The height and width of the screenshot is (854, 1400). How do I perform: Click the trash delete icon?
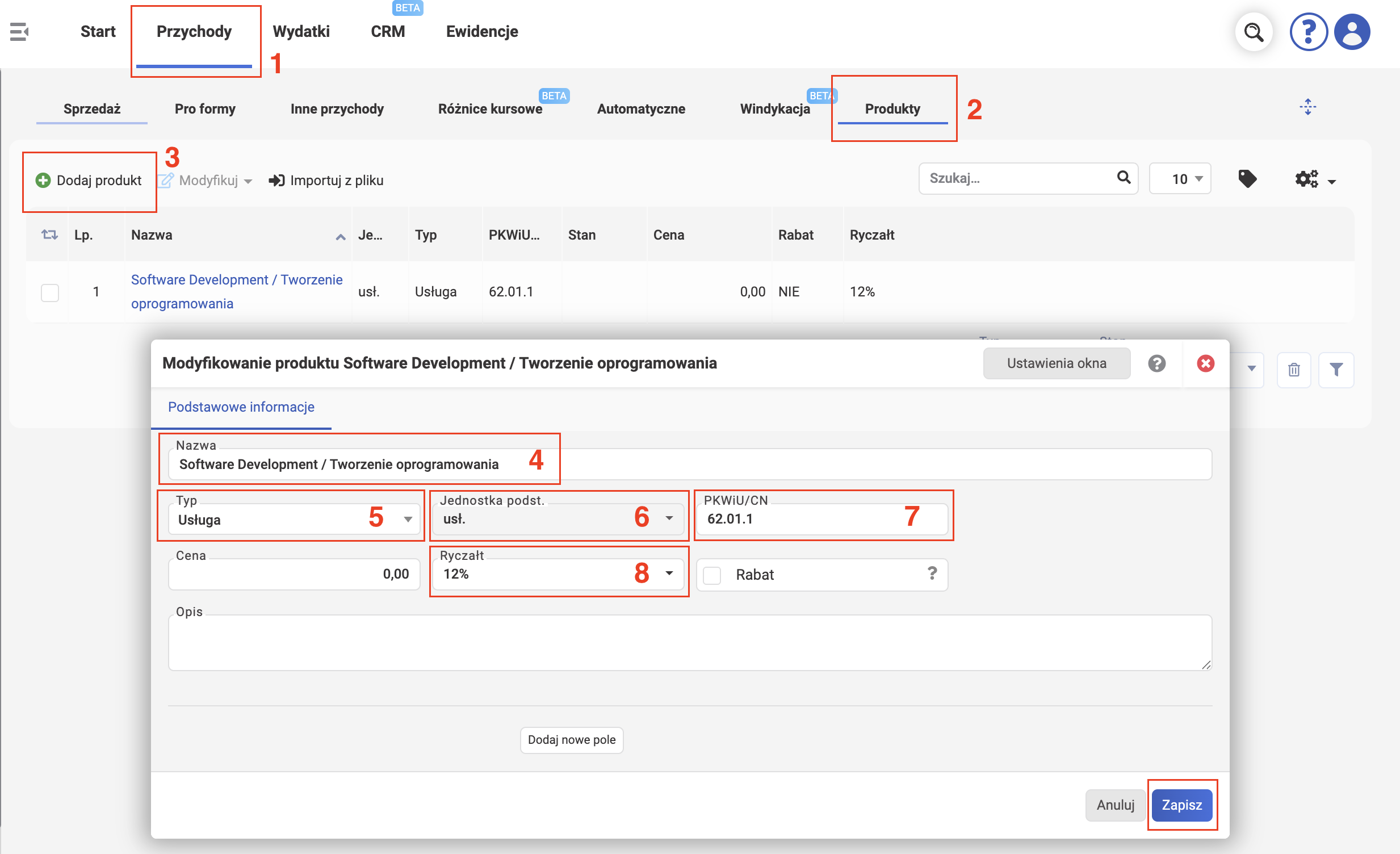pyautogui.click(x=1294, y=370)
